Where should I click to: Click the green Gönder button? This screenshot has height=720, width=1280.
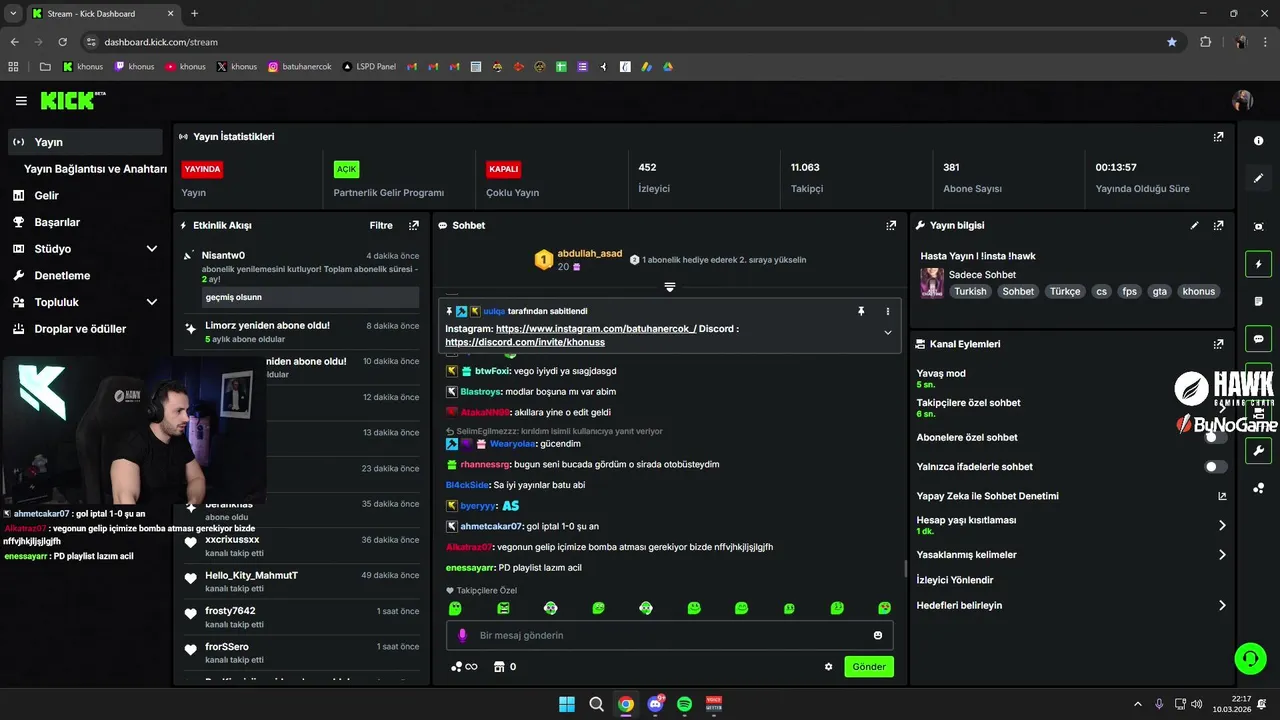point(869,667)
